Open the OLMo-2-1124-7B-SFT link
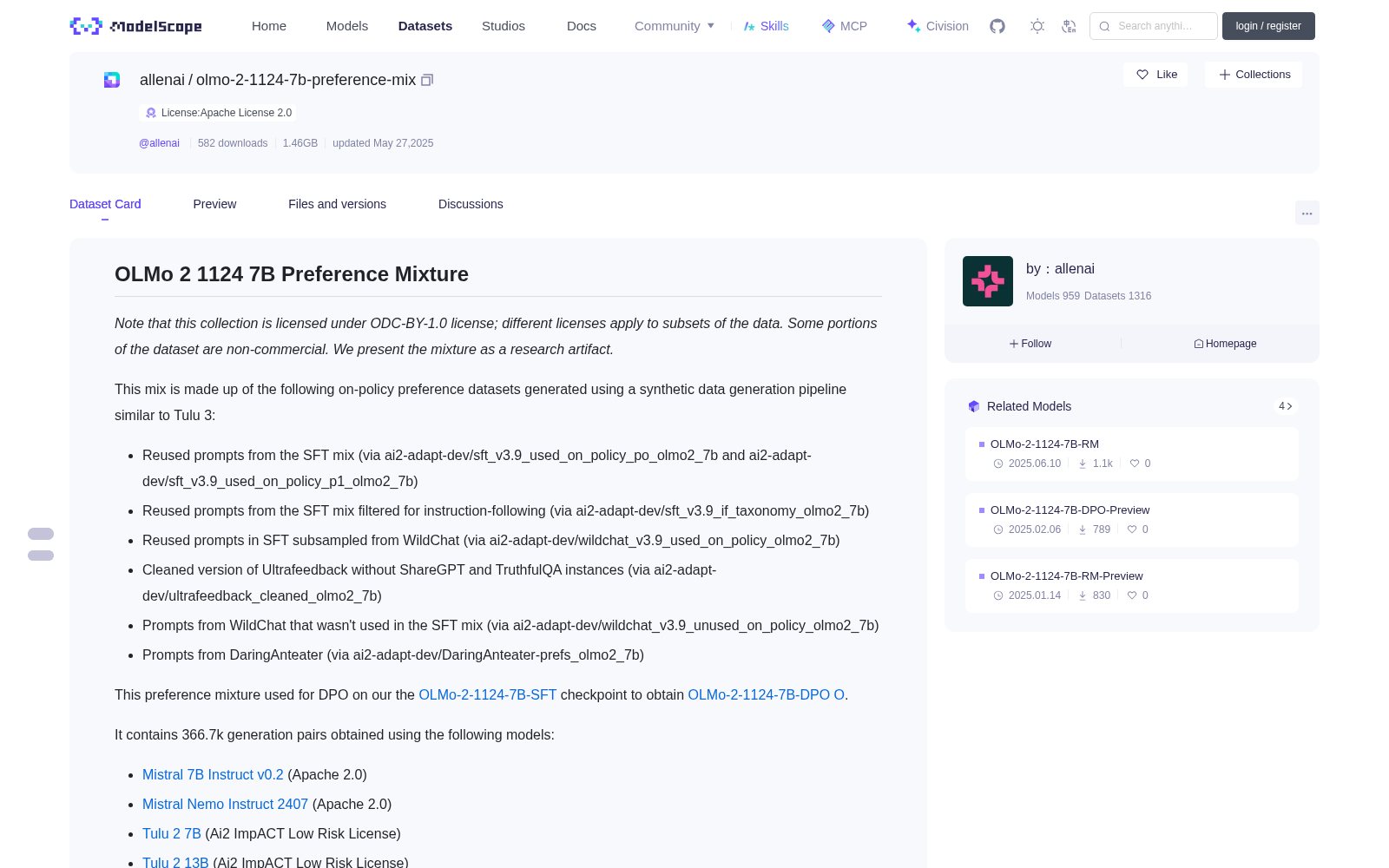1389x868 pixels. pos(488,694)
